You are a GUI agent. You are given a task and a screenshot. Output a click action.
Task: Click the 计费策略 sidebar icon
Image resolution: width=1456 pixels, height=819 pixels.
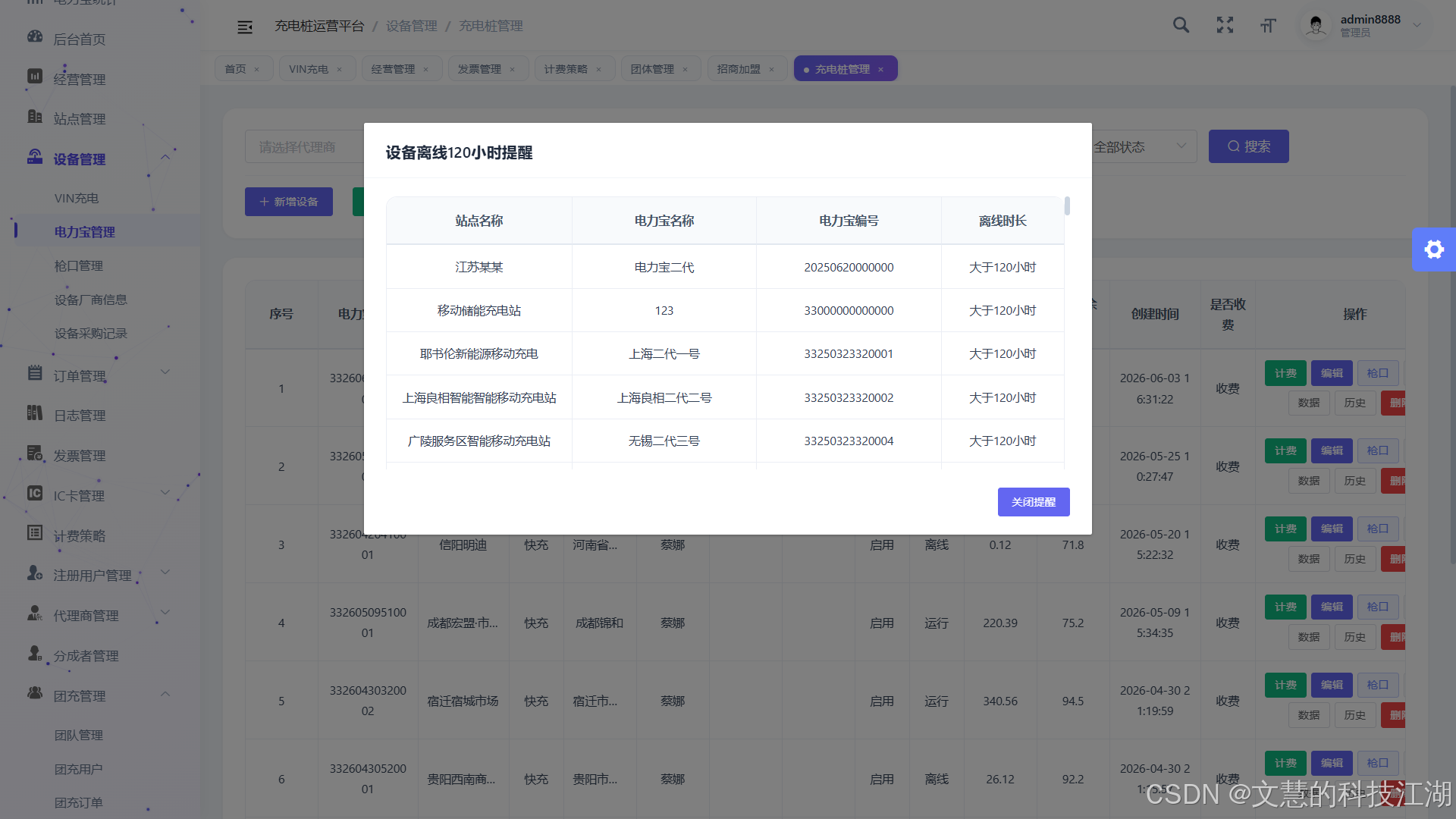coord(35,533)
